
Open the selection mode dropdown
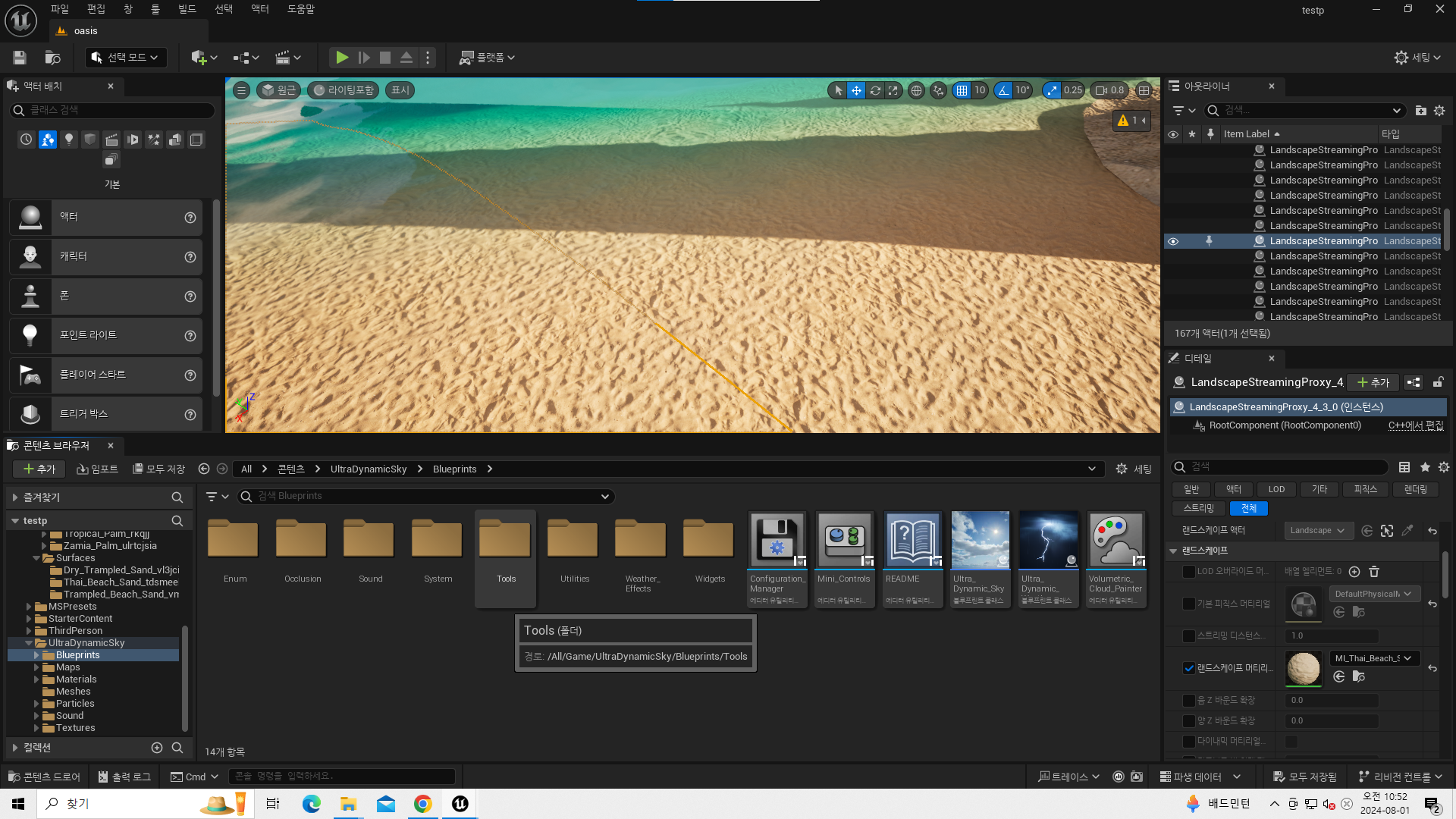click(x=126, y=58)
